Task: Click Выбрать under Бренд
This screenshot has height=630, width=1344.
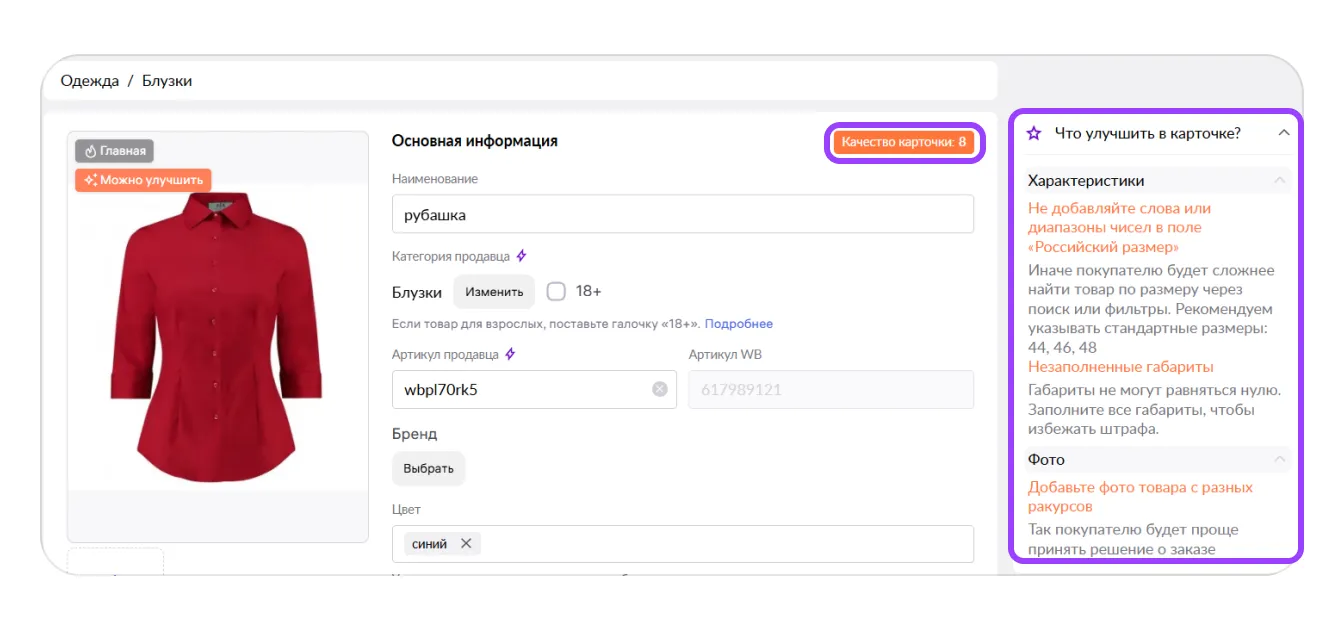Action: click(429, 468)
